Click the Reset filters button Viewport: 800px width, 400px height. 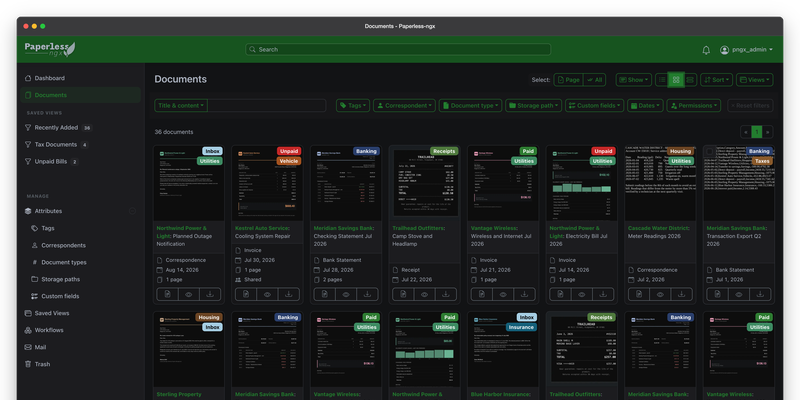[x=750, y=106]
